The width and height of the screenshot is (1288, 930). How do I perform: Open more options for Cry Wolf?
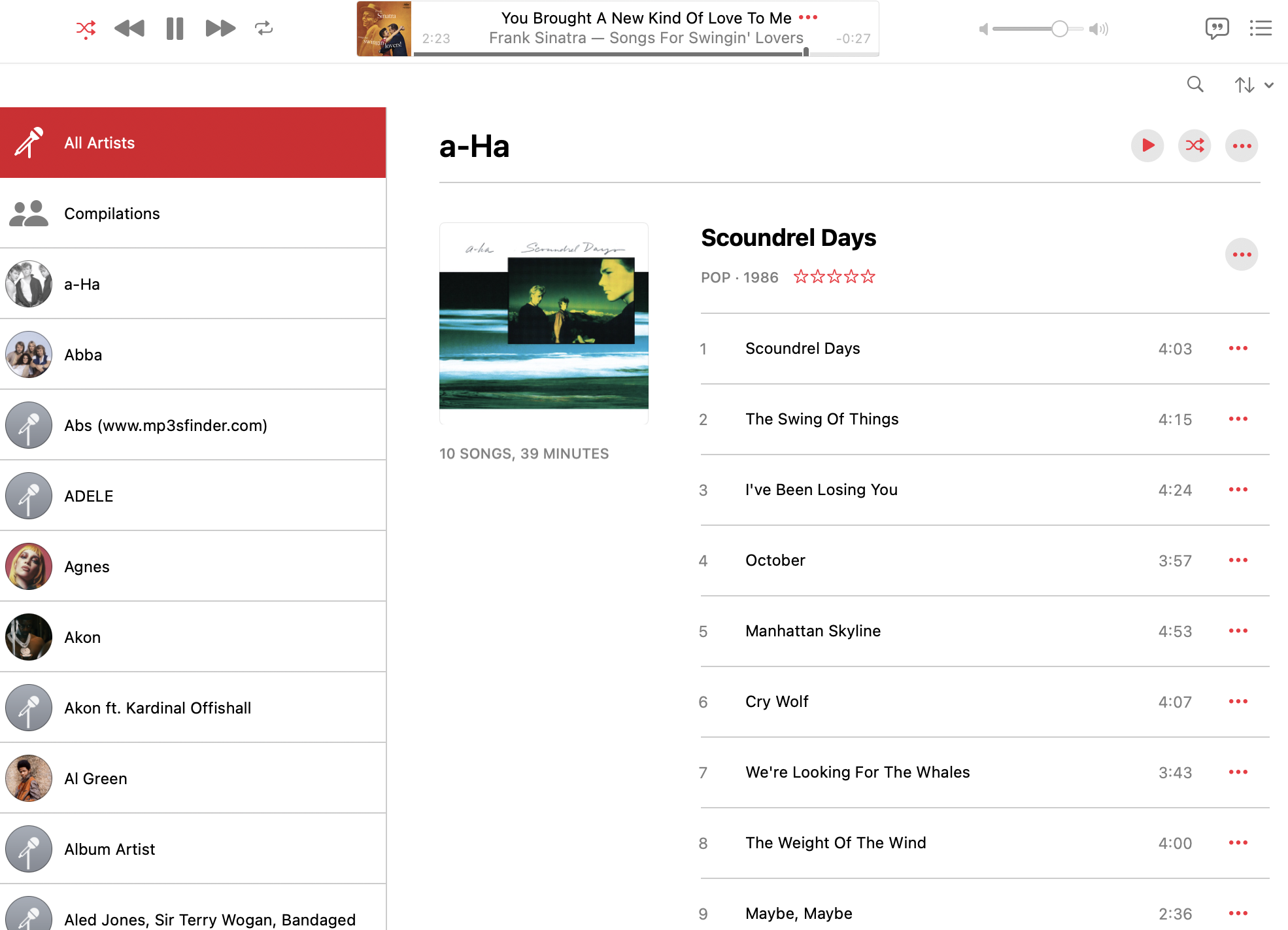1238,702
